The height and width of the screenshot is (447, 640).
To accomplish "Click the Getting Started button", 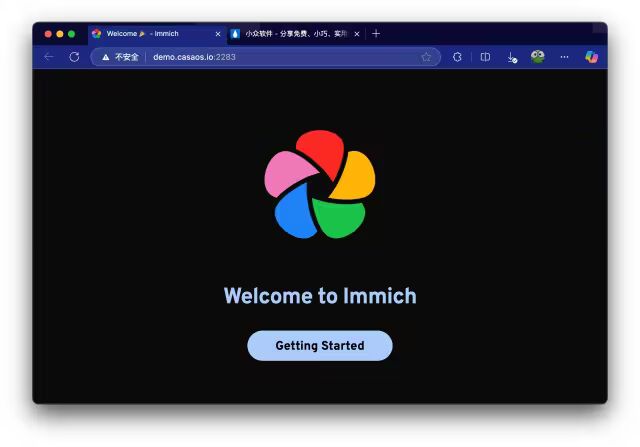I will (320, 345).
